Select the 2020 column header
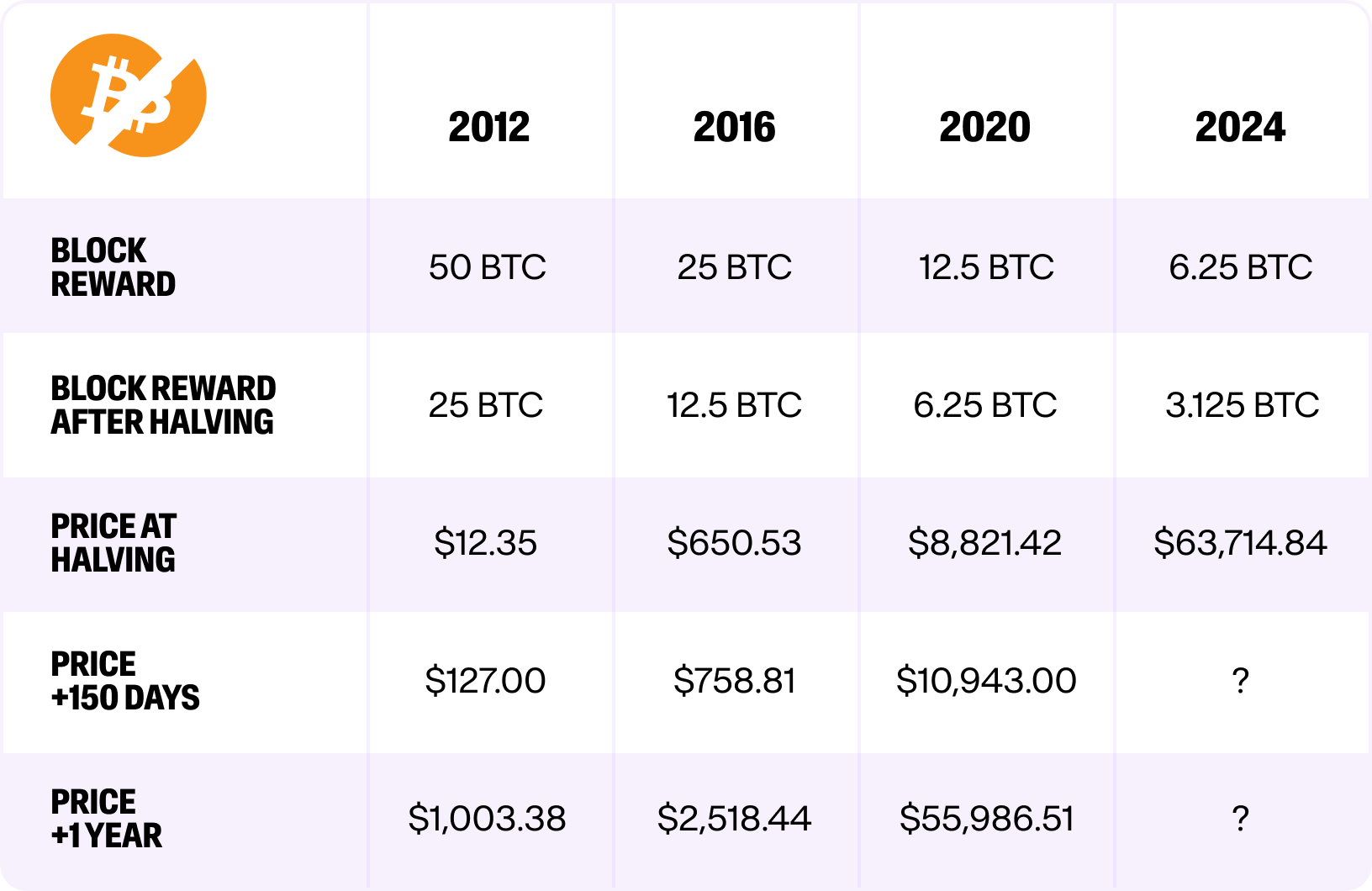This screenshot has width=1372, height=891. [x=985, y=128]
